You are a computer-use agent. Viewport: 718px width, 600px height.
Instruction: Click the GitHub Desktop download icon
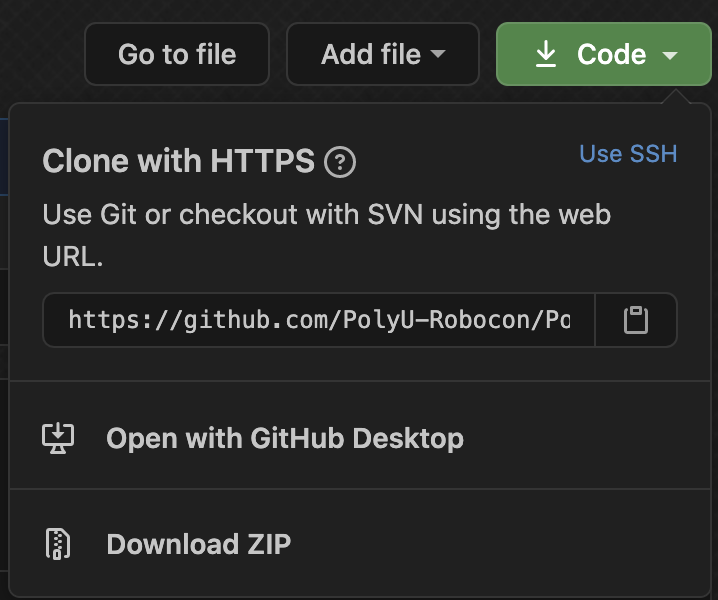[58, 438]
